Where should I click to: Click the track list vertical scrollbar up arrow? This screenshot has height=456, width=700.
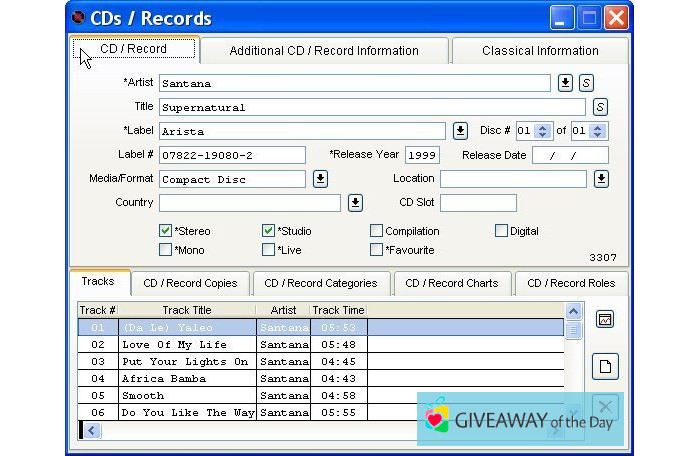coord(574,311)
